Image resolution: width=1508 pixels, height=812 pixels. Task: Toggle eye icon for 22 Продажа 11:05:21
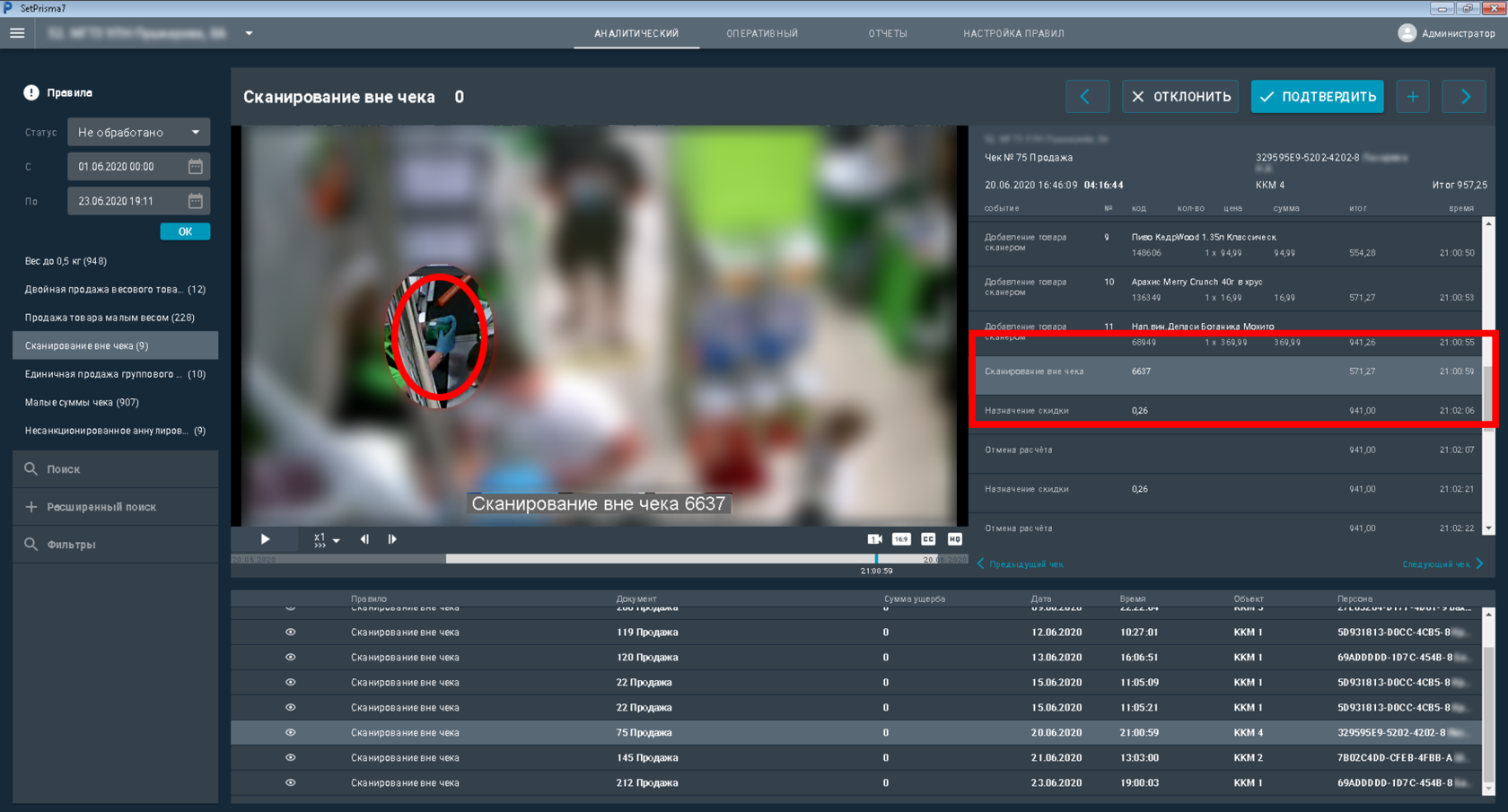[291, 708]
